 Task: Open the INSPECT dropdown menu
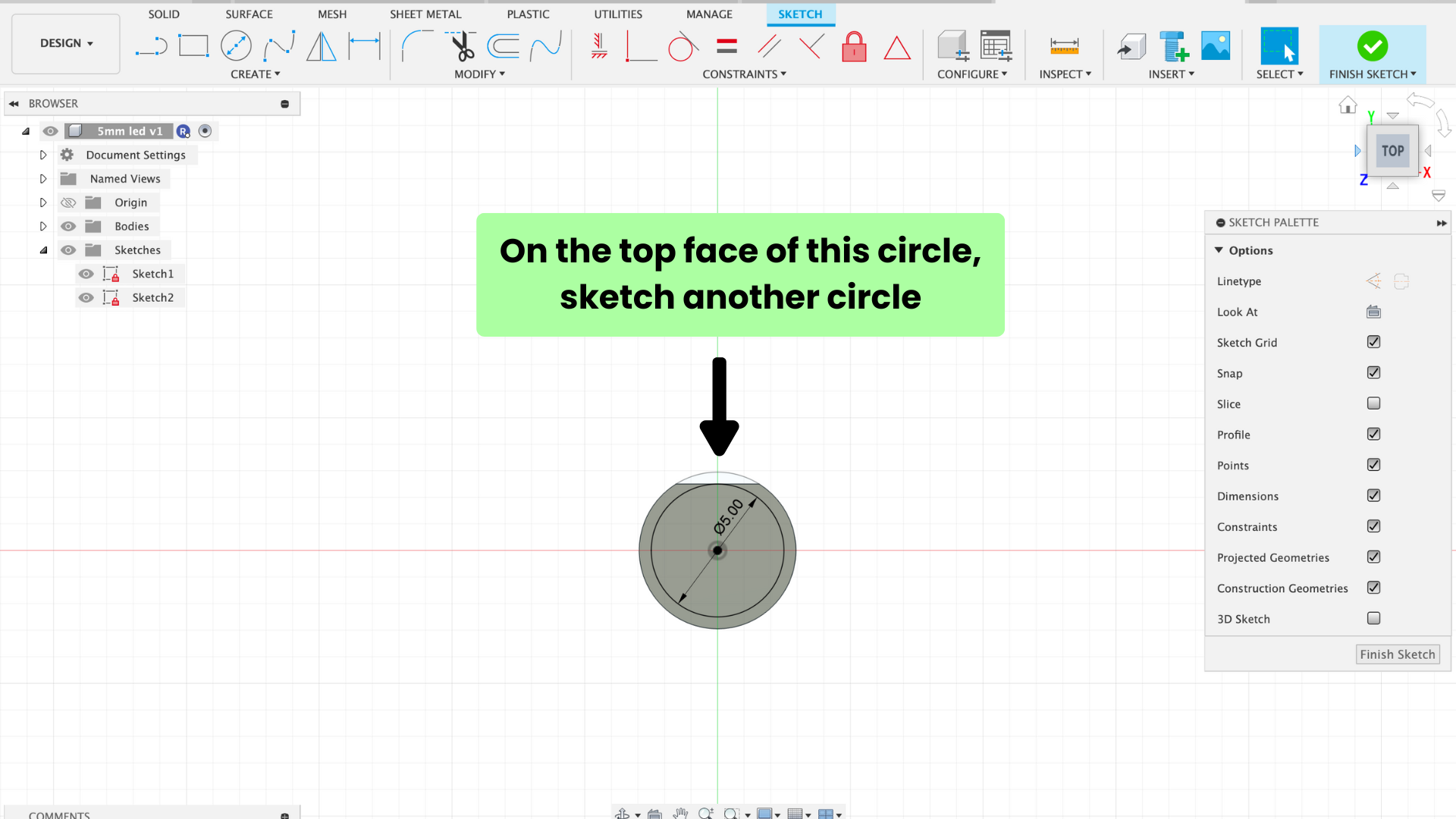click(1065, 74)
